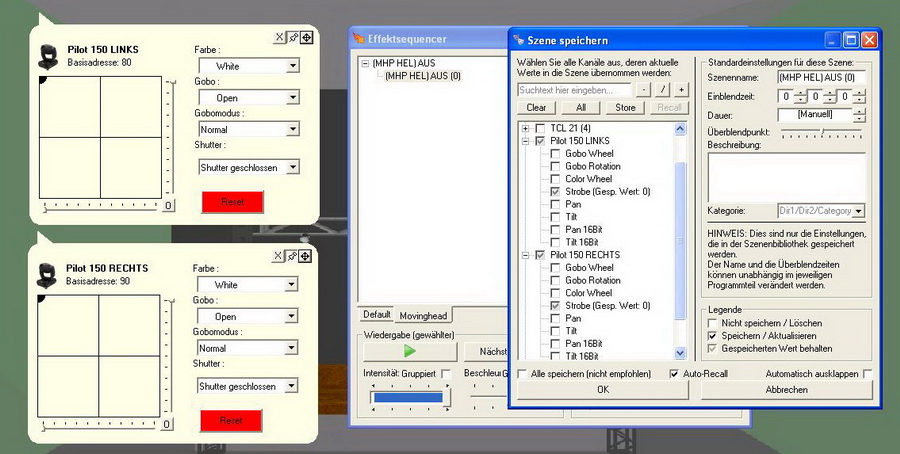The image size is (900, 454).
Task: Click the plus button next to search field
Action: coord(681,90)
